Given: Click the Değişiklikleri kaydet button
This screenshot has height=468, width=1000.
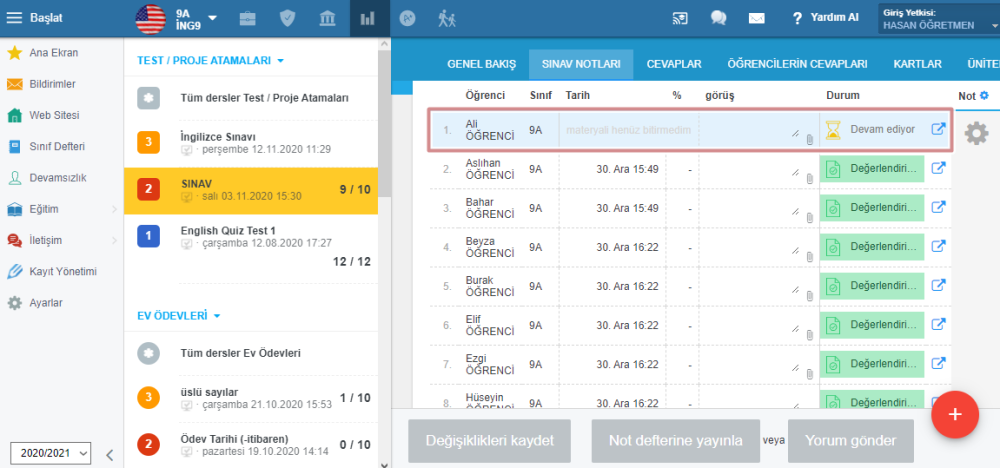Looking at the screenshot, I should [x=489, y=441].
